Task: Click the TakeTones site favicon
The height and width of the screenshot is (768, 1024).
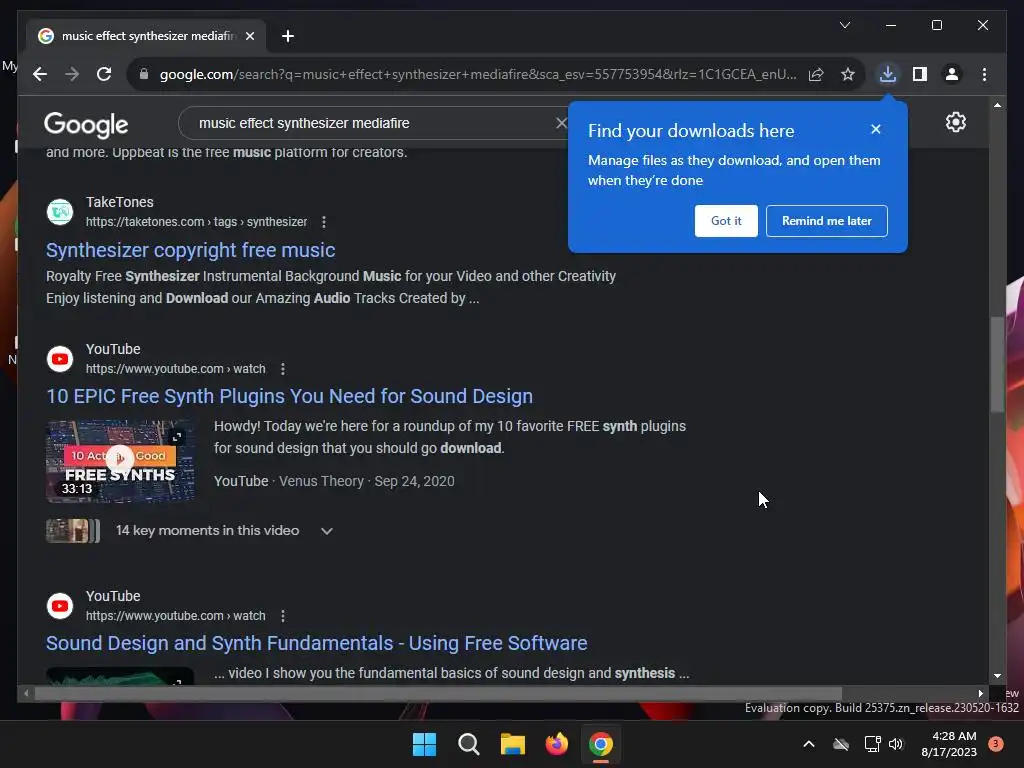Action: coord(60,212)
